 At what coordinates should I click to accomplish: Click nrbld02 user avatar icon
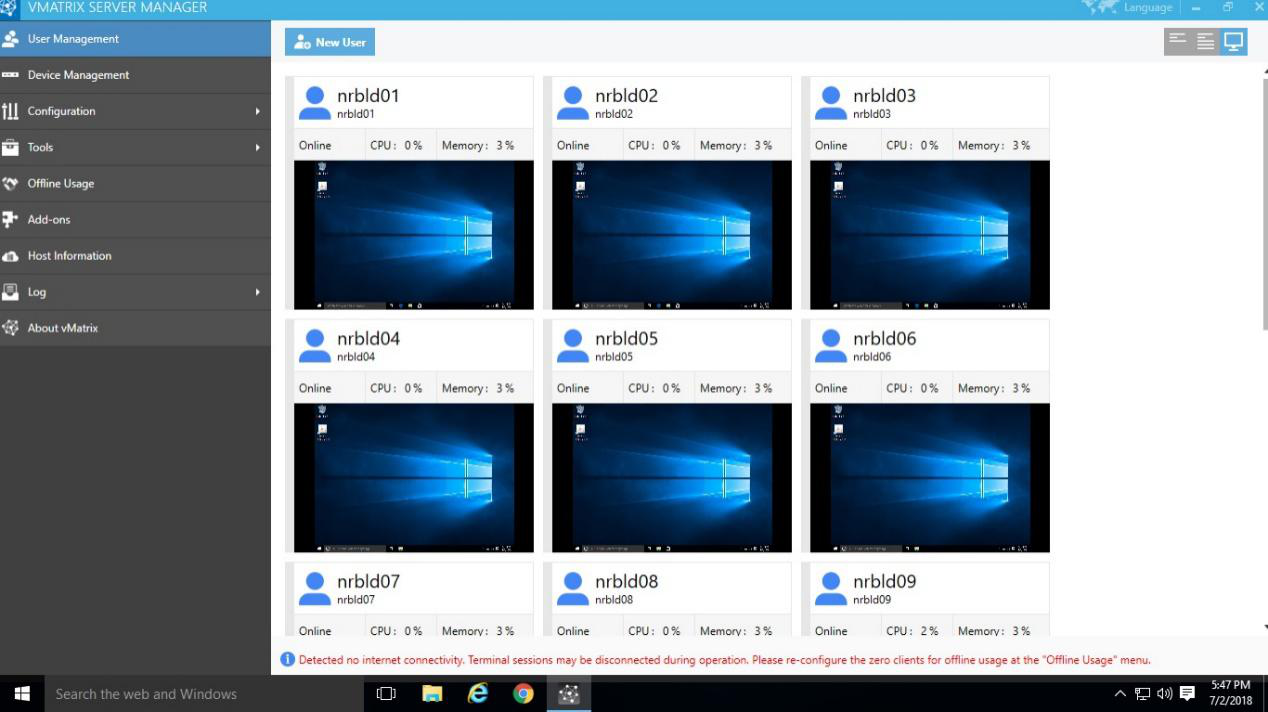click(573, 102)
